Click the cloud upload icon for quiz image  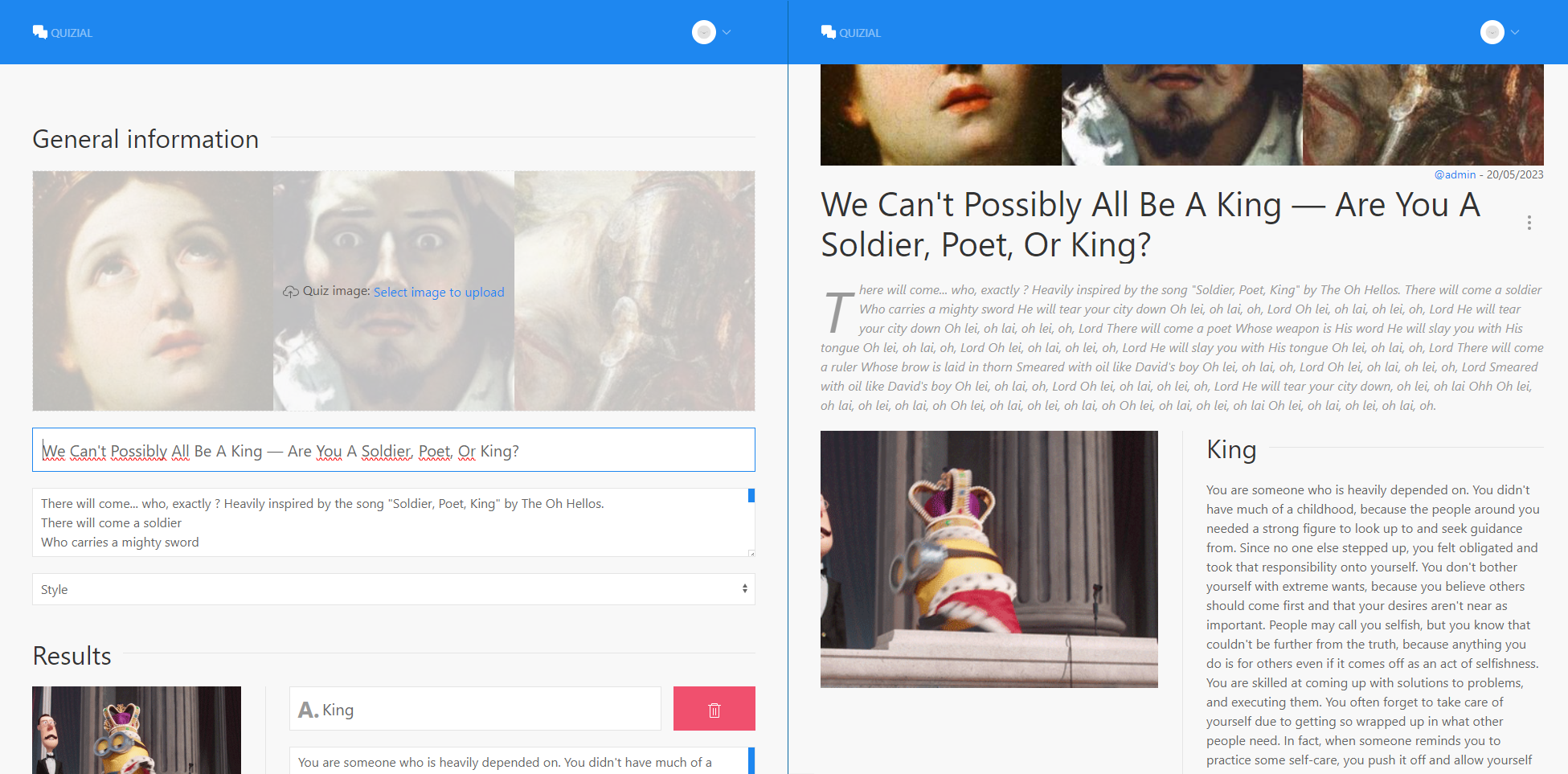click(x=291, y=292)
